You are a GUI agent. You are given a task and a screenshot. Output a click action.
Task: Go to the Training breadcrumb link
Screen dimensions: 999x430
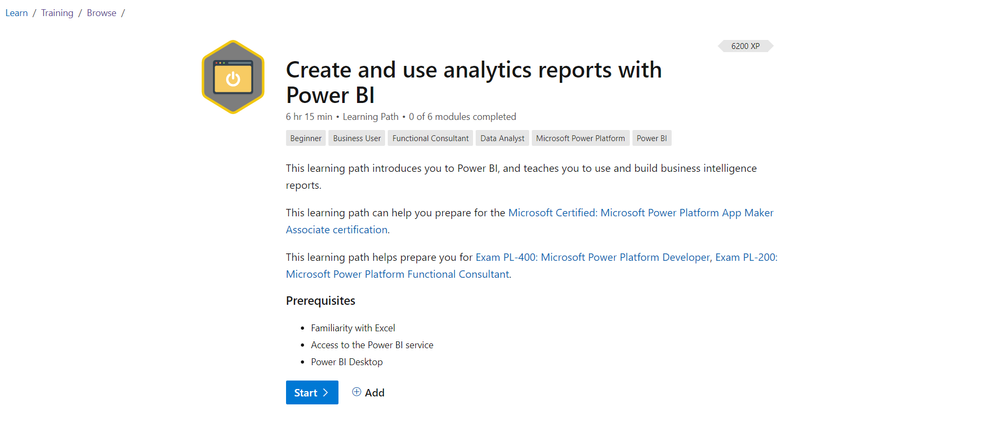[x=57, y=13]
